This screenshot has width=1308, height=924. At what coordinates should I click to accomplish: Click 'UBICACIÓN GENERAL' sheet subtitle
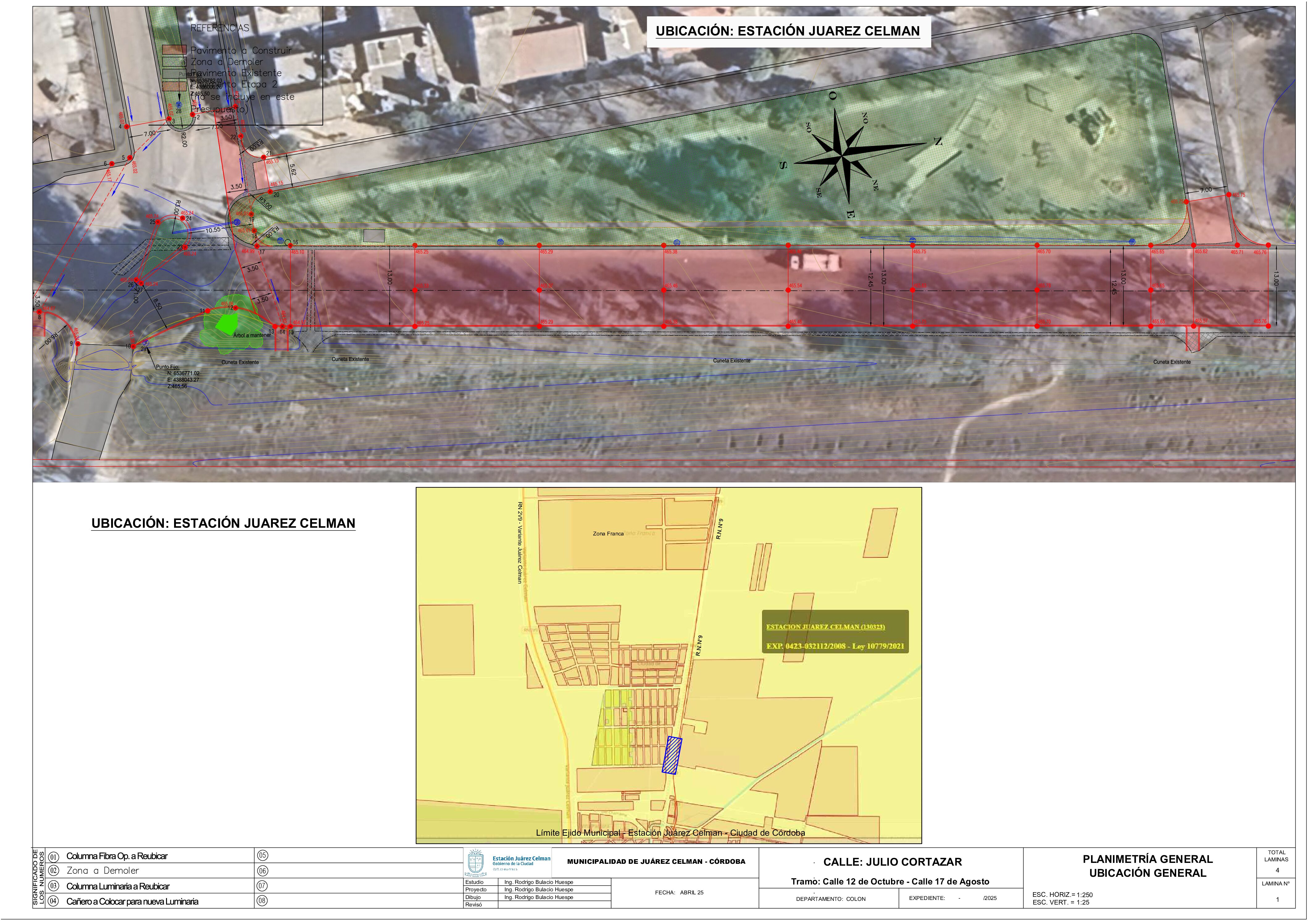tap(1147, 873)
